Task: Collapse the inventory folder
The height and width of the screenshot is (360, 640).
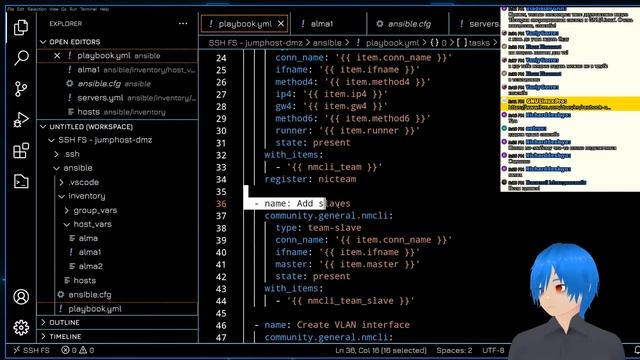Action: 62,196
